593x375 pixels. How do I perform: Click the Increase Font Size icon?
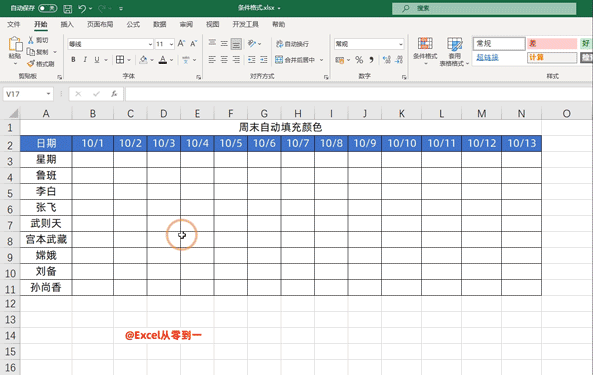(182, 44)
